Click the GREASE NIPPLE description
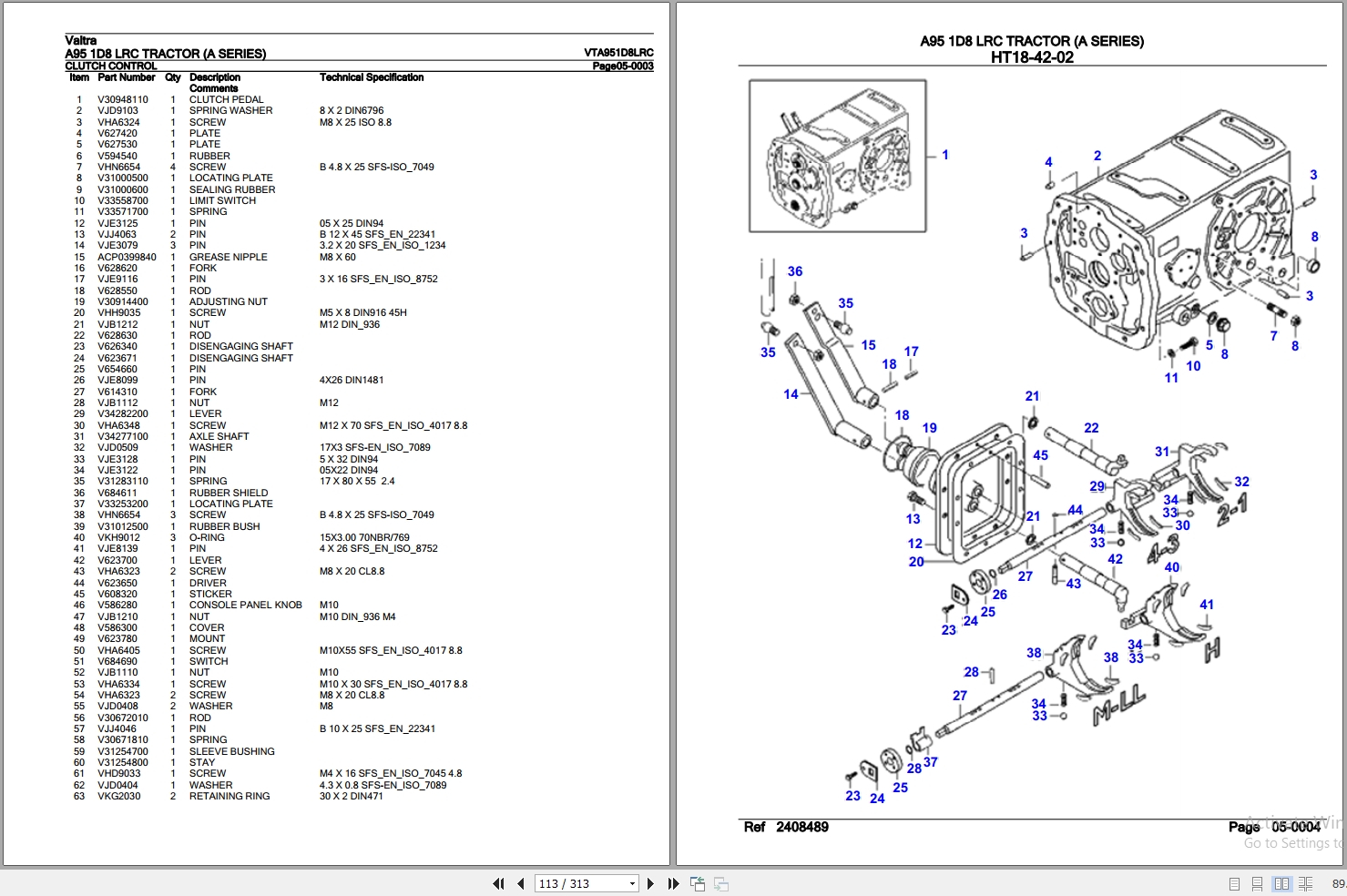 [x=229, y=257]
